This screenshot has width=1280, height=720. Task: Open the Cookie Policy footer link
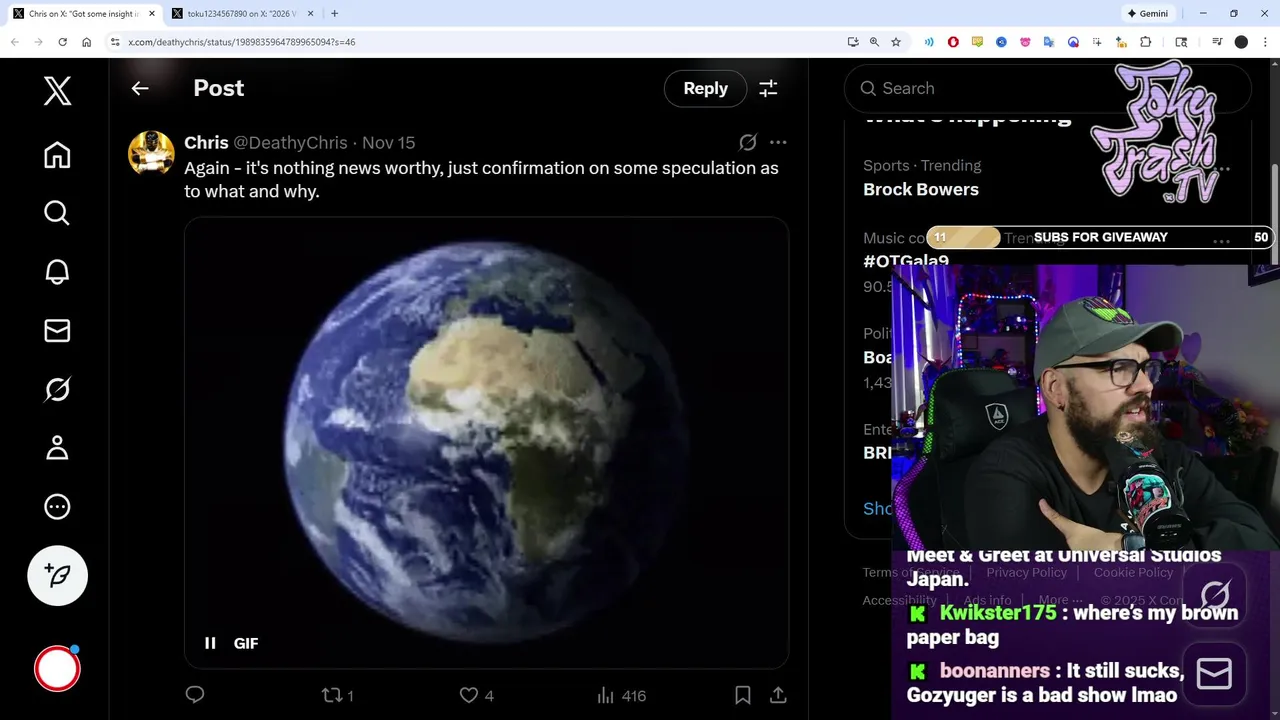[1133, 572]
